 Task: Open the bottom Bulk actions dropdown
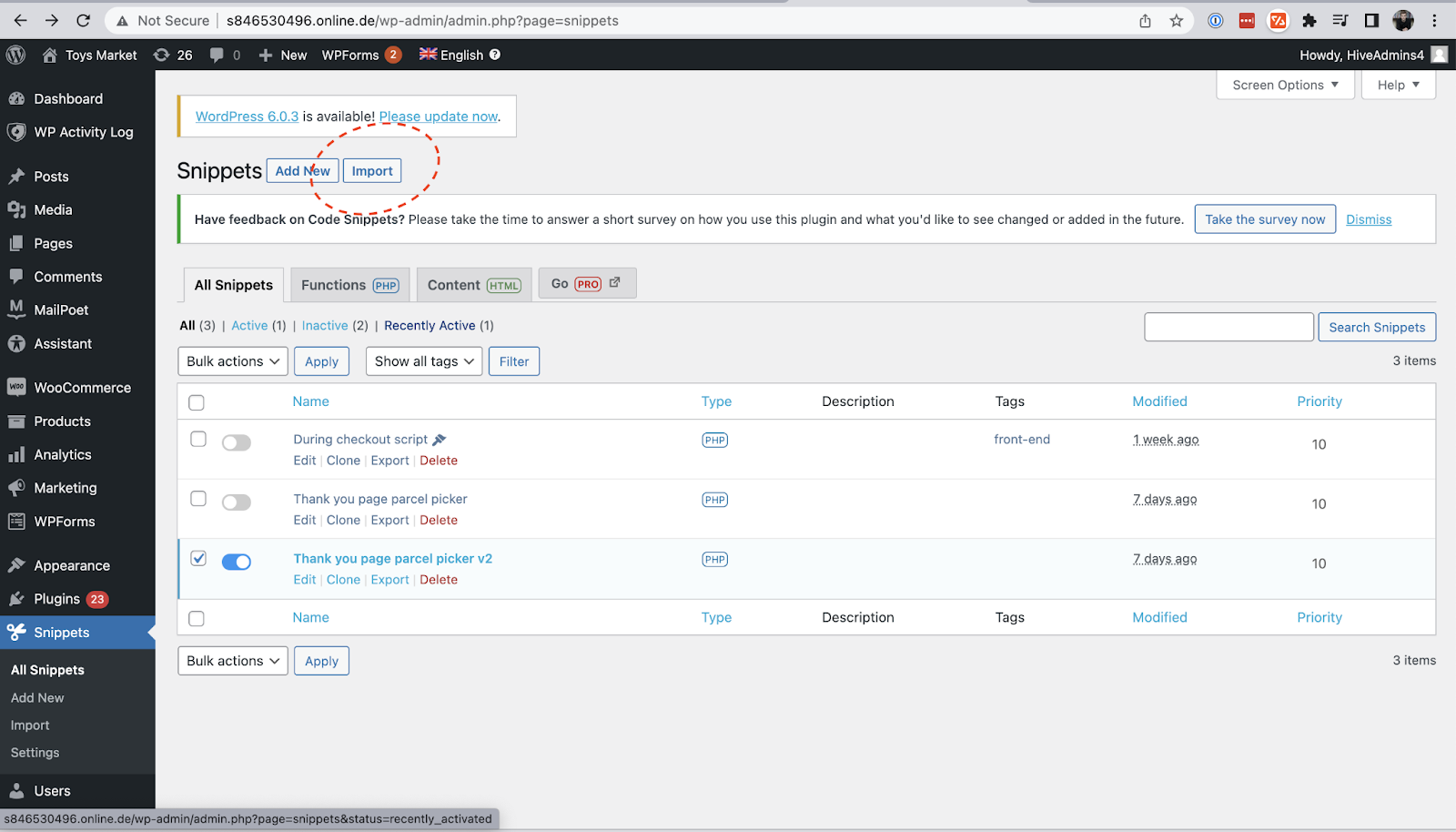click(x=233, y=661)
